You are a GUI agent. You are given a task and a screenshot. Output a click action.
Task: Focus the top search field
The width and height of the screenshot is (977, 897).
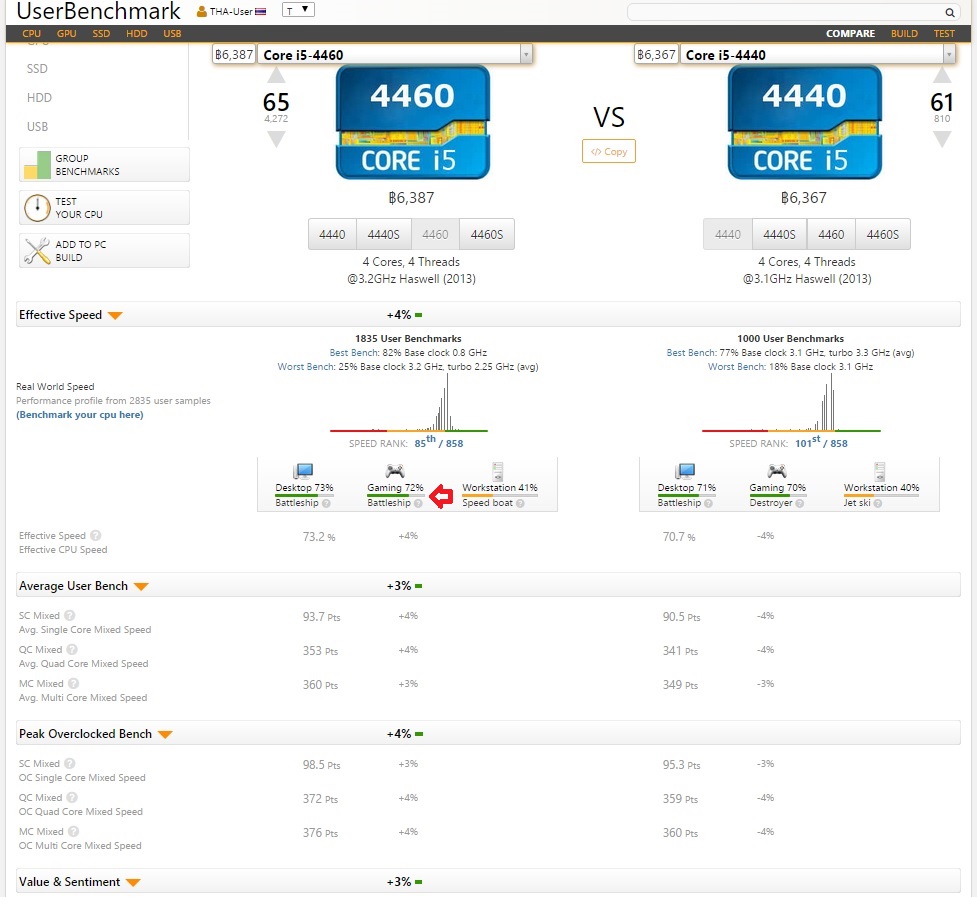[x=793, y=12]
